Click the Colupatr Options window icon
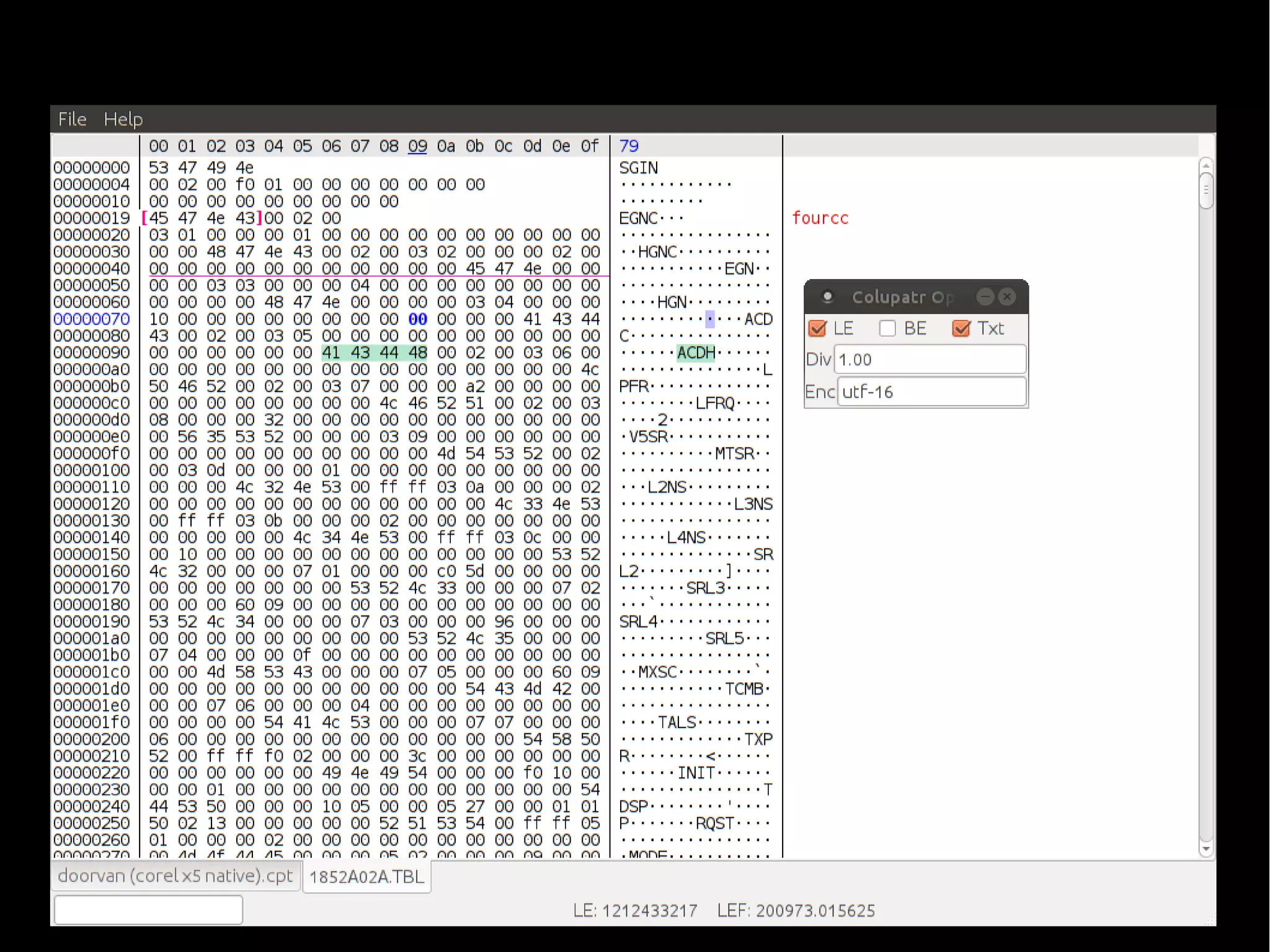The image size is (1270, 952). [x=827, y=297]
